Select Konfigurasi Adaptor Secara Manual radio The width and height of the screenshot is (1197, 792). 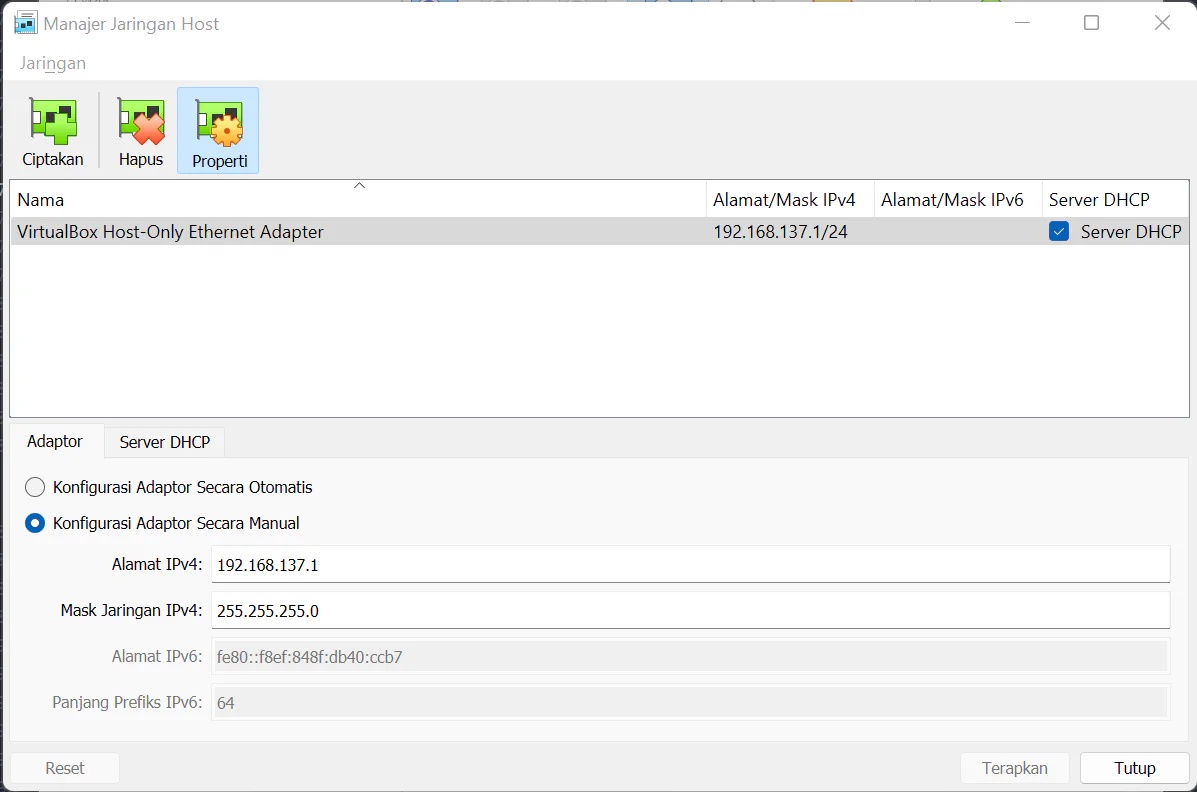coord(35,523)
